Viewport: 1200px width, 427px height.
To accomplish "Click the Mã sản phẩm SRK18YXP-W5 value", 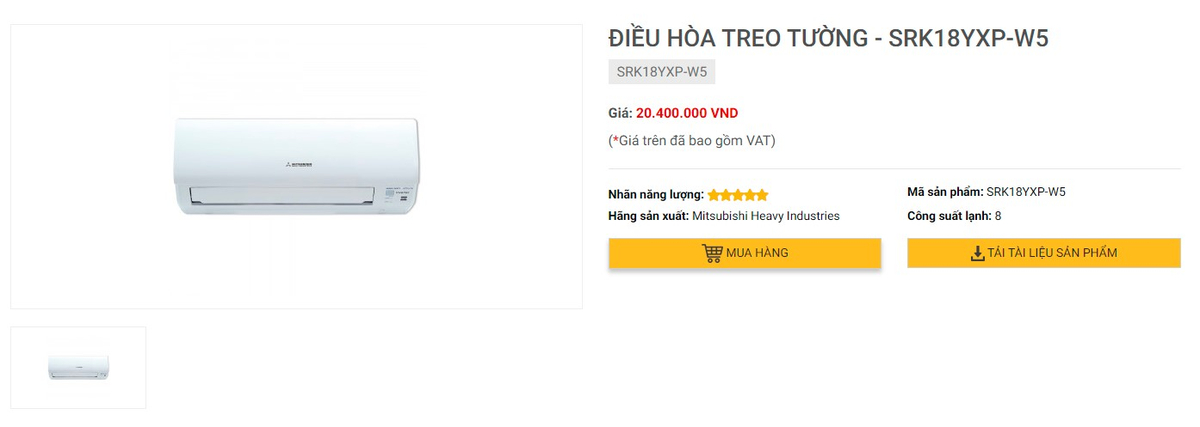I will tap(1026, 192).
